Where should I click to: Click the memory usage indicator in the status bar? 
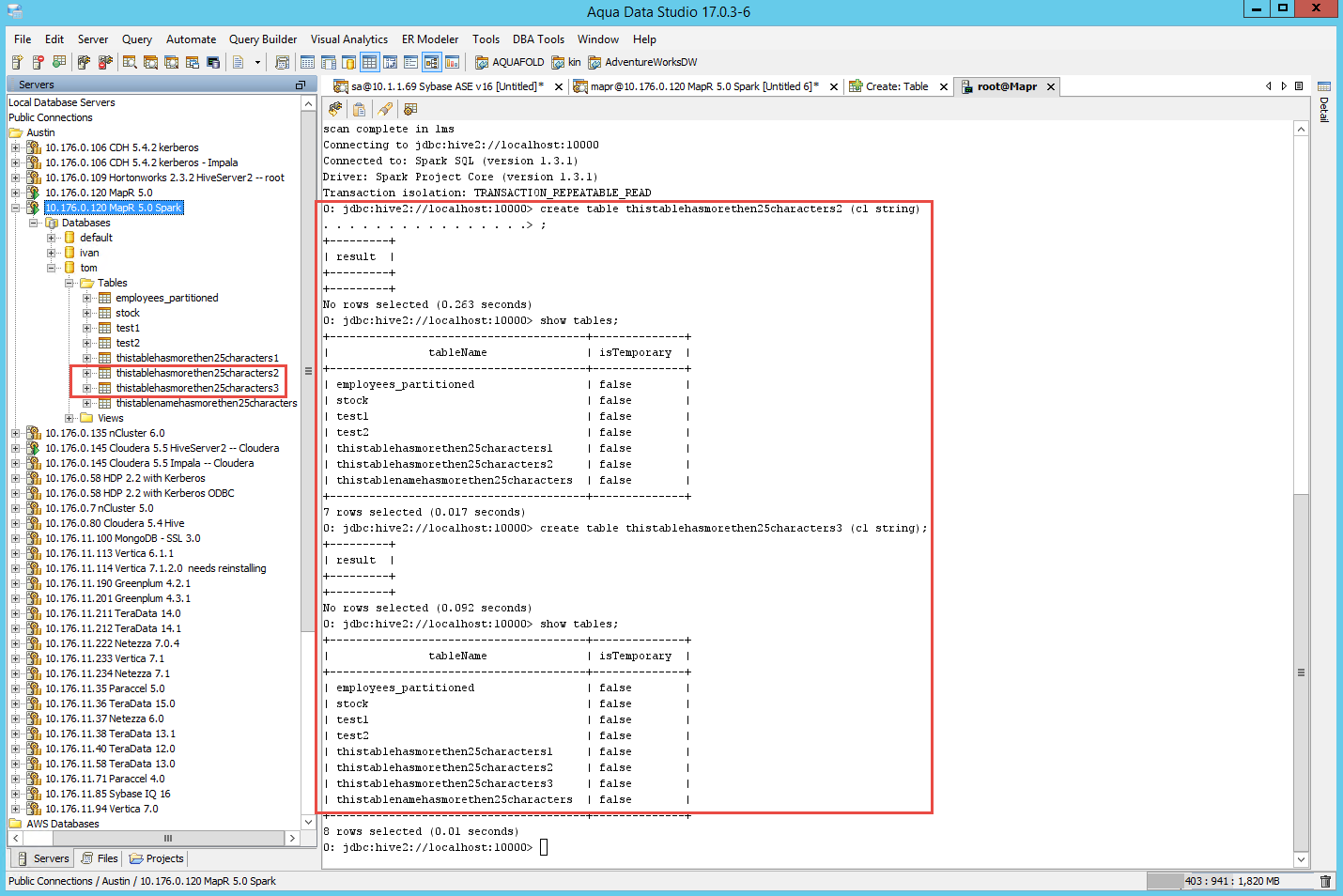tap(1231, 881)
